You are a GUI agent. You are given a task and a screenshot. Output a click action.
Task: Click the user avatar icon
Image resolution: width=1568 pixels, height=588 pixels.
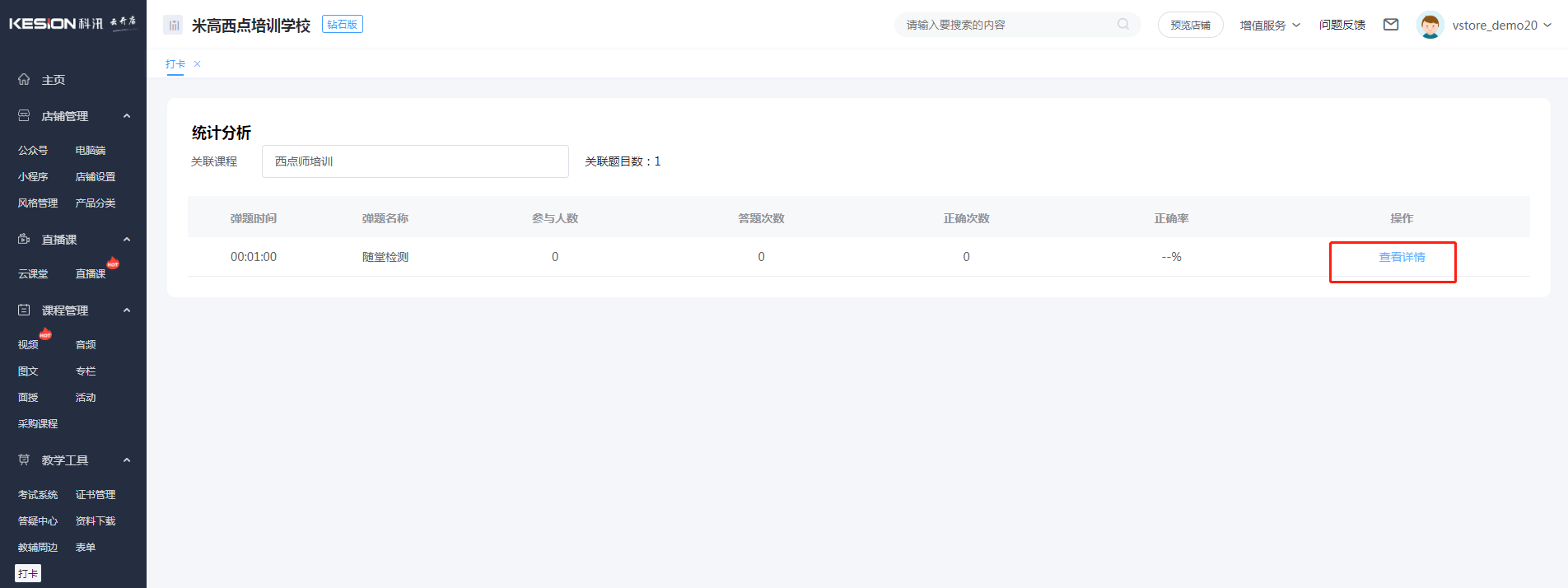[1430, 25]
